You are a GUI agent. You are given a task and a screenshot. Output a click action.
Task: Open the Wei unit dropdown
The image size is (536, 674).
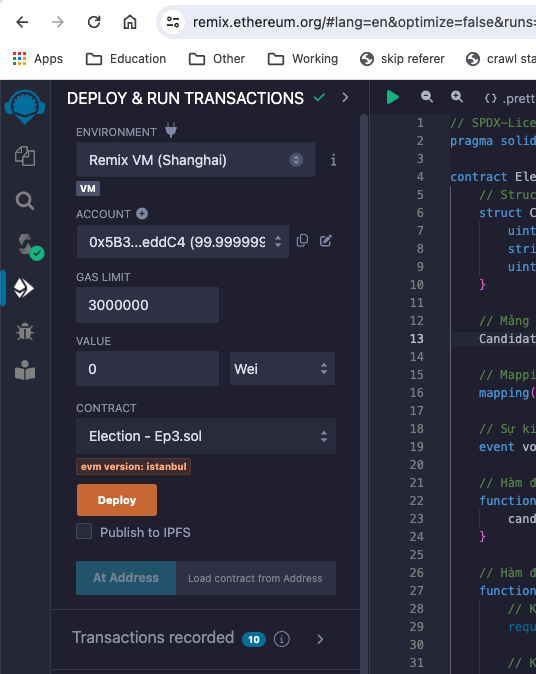tap(282, 369)
